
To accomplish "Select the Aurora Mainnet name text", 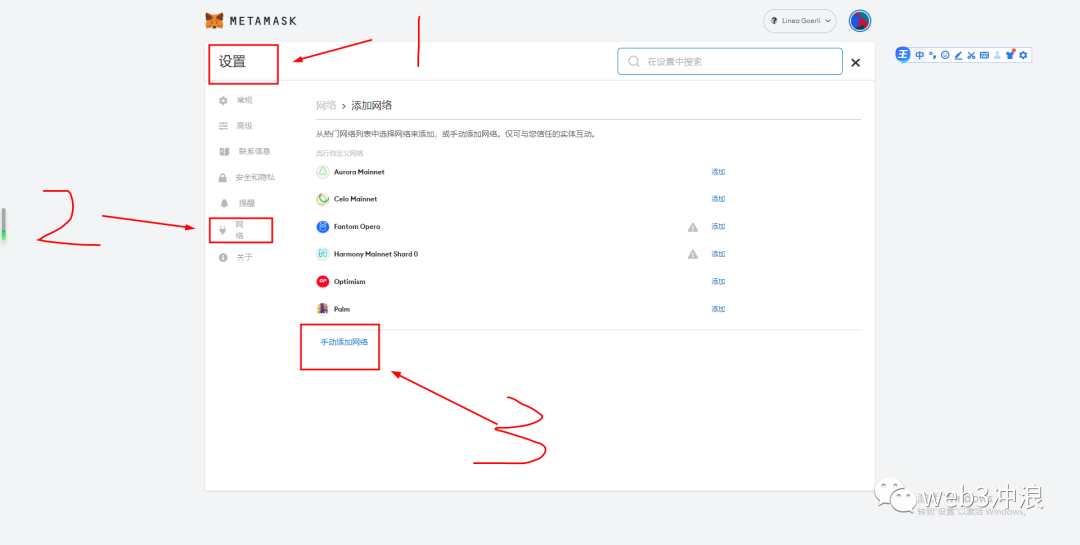I will coord(359,172).
